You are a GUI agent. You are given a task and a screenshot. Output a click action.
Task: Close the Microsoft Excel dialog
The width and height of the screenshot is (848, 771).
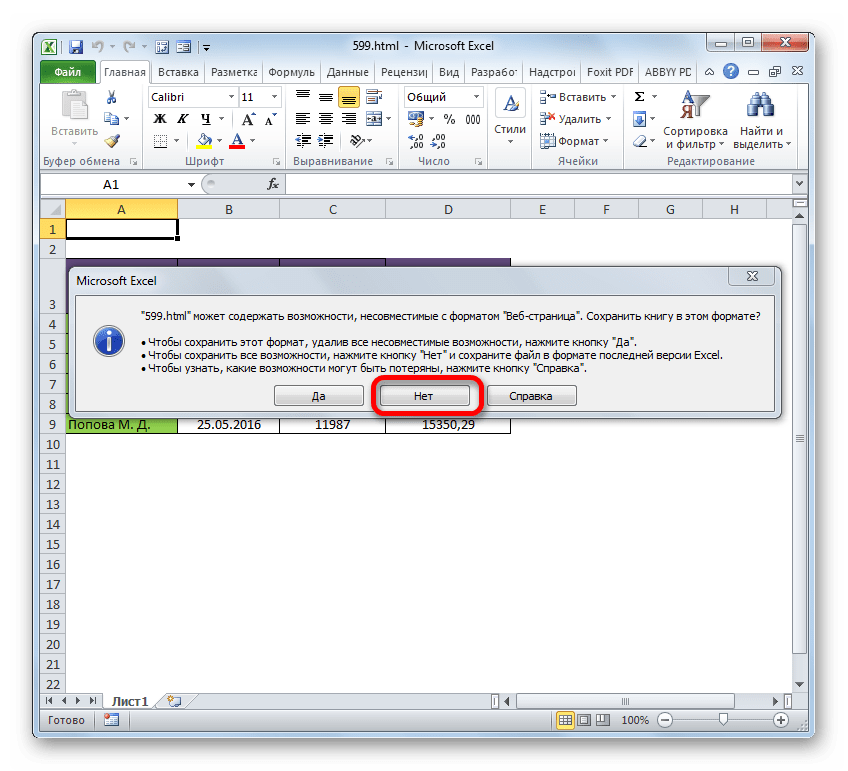(752, 276)
